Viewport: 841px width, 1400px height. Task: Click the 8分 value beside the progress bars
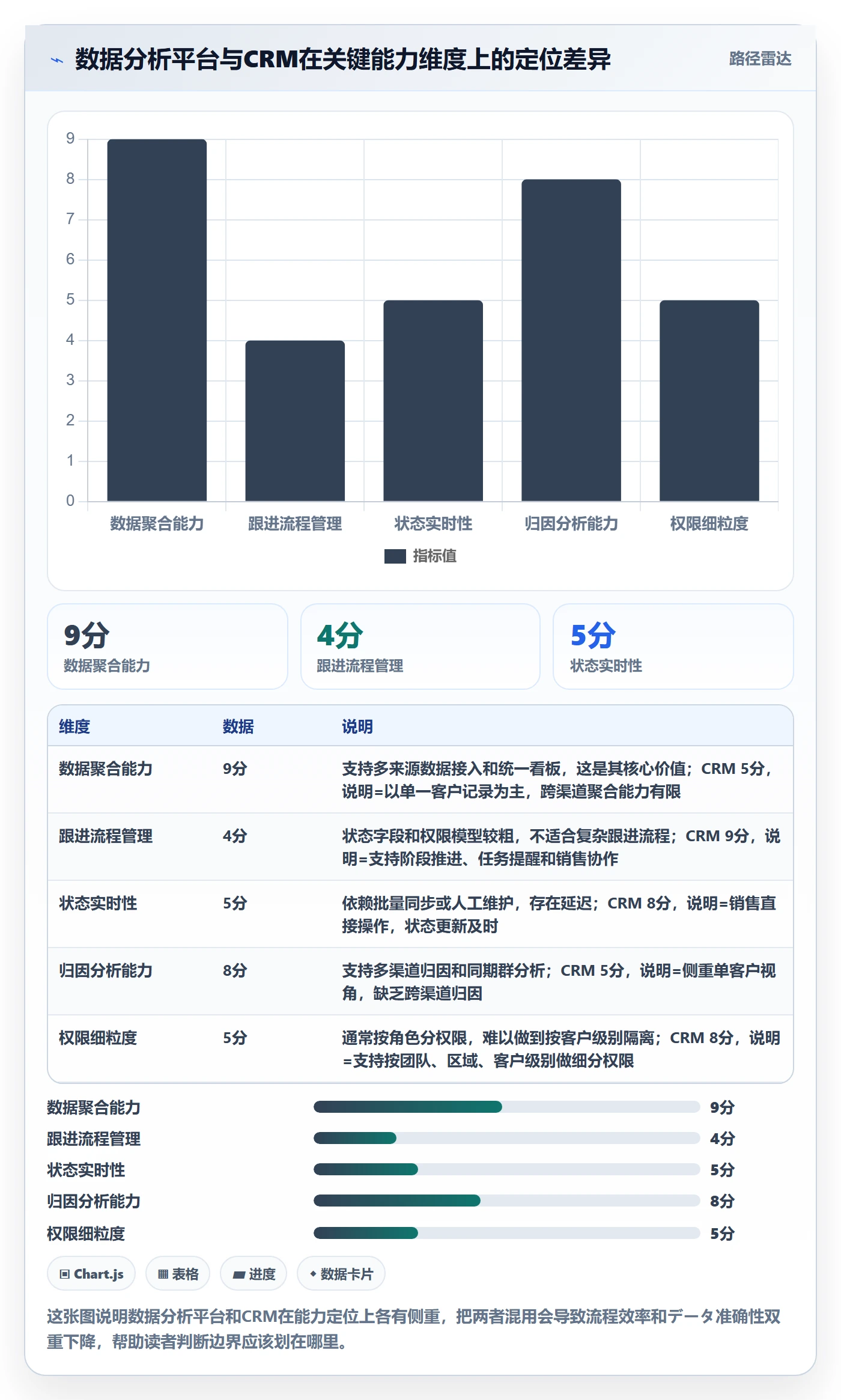pyautogui.click(x=722, y=1201)
